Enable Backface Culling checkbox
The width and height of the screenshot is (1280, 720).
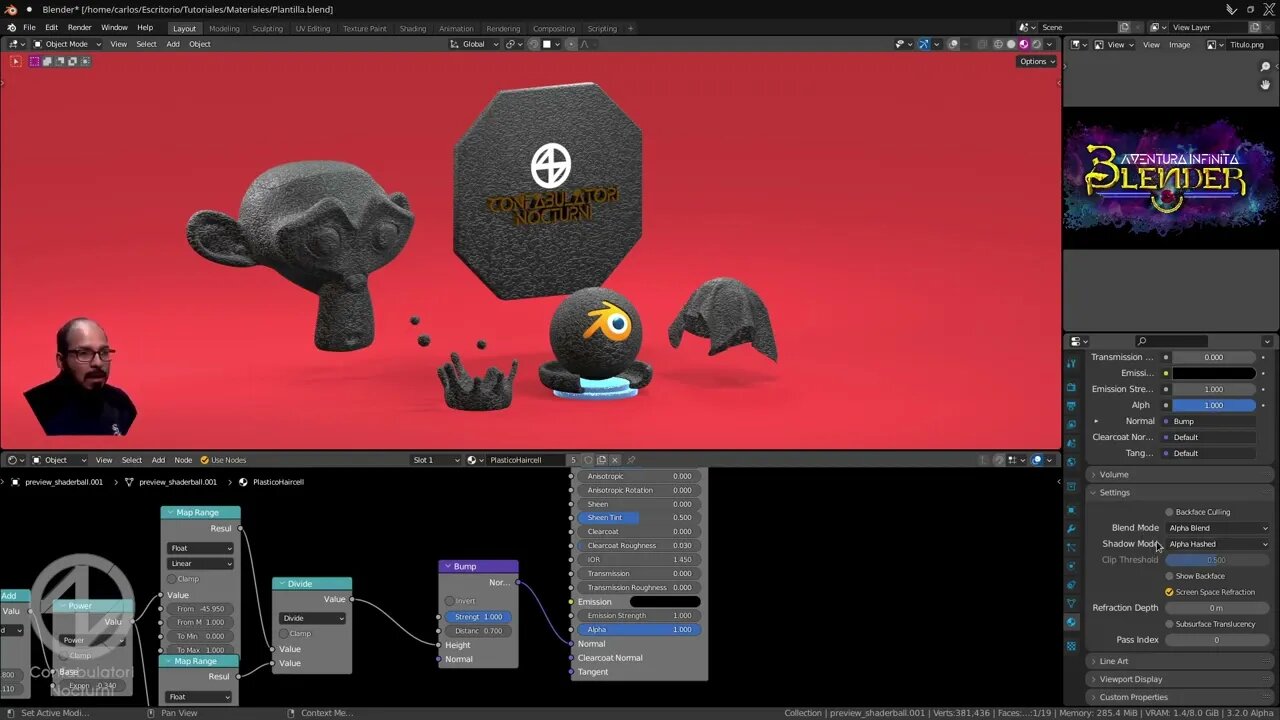coord(1169,512)
